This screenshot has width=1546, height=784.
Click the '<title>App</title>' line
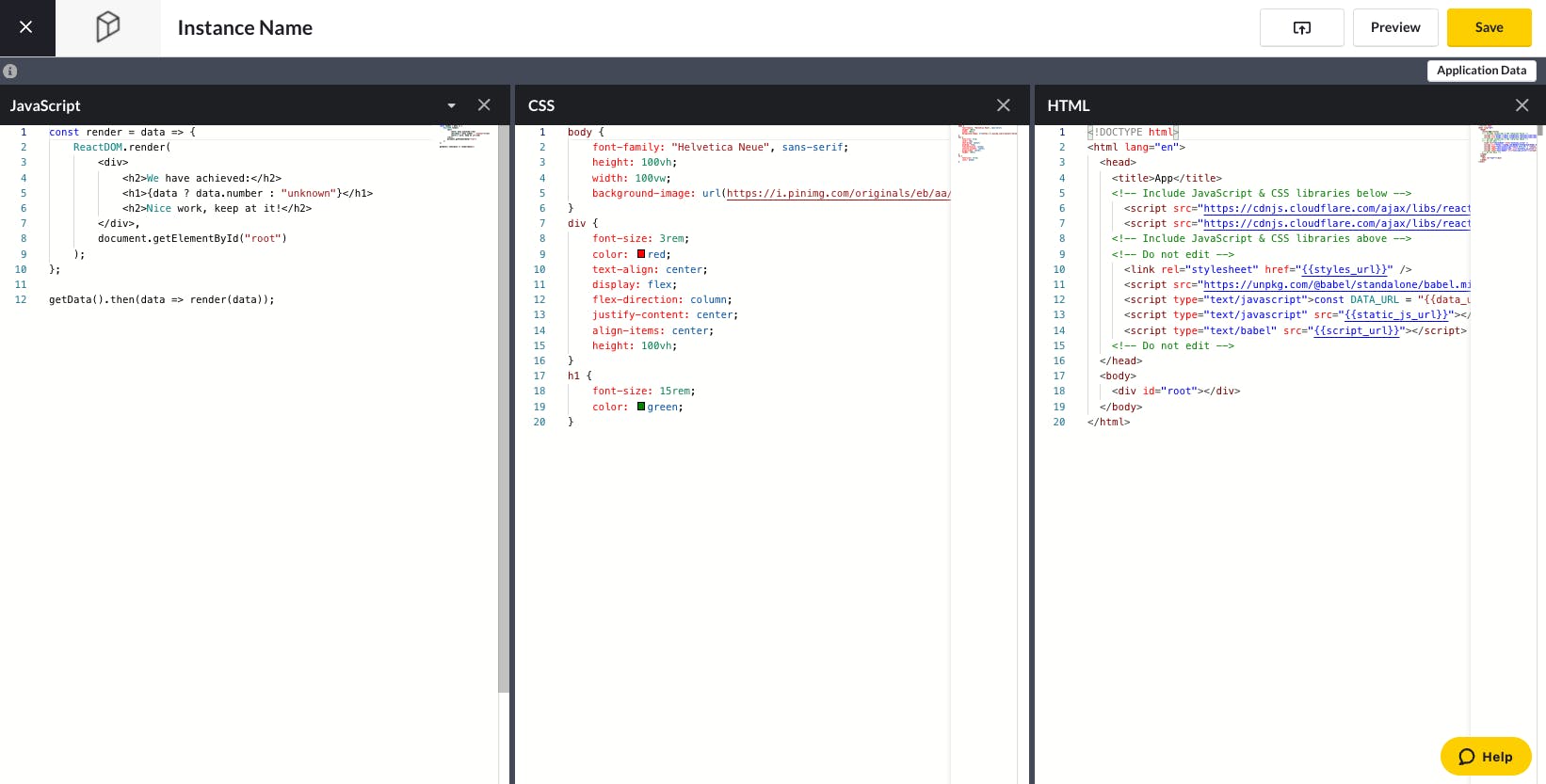pos(1168,178)
